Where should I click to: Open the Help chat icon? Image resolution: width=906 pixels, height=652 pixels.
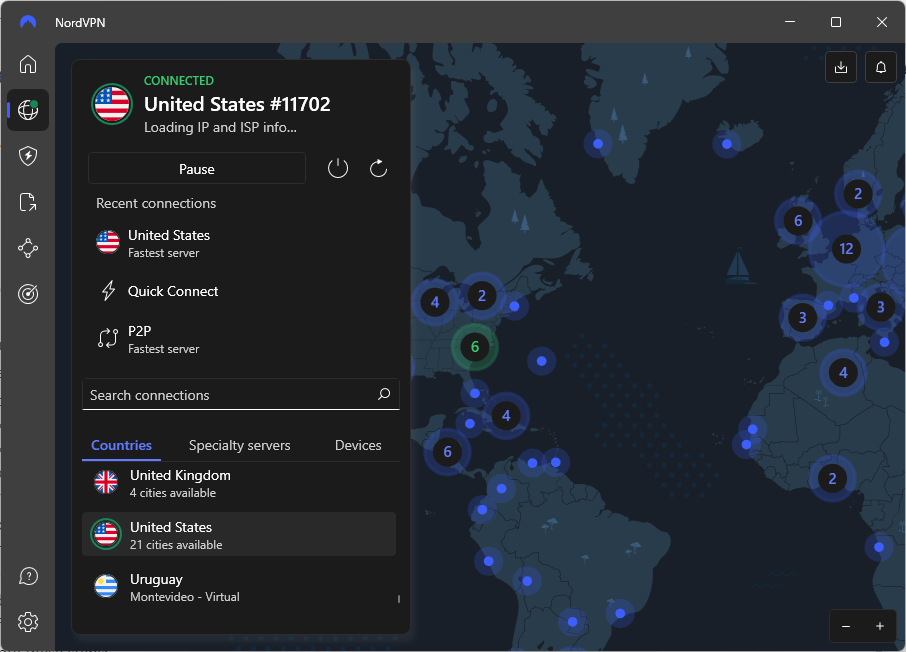click(x=28, y=576)
